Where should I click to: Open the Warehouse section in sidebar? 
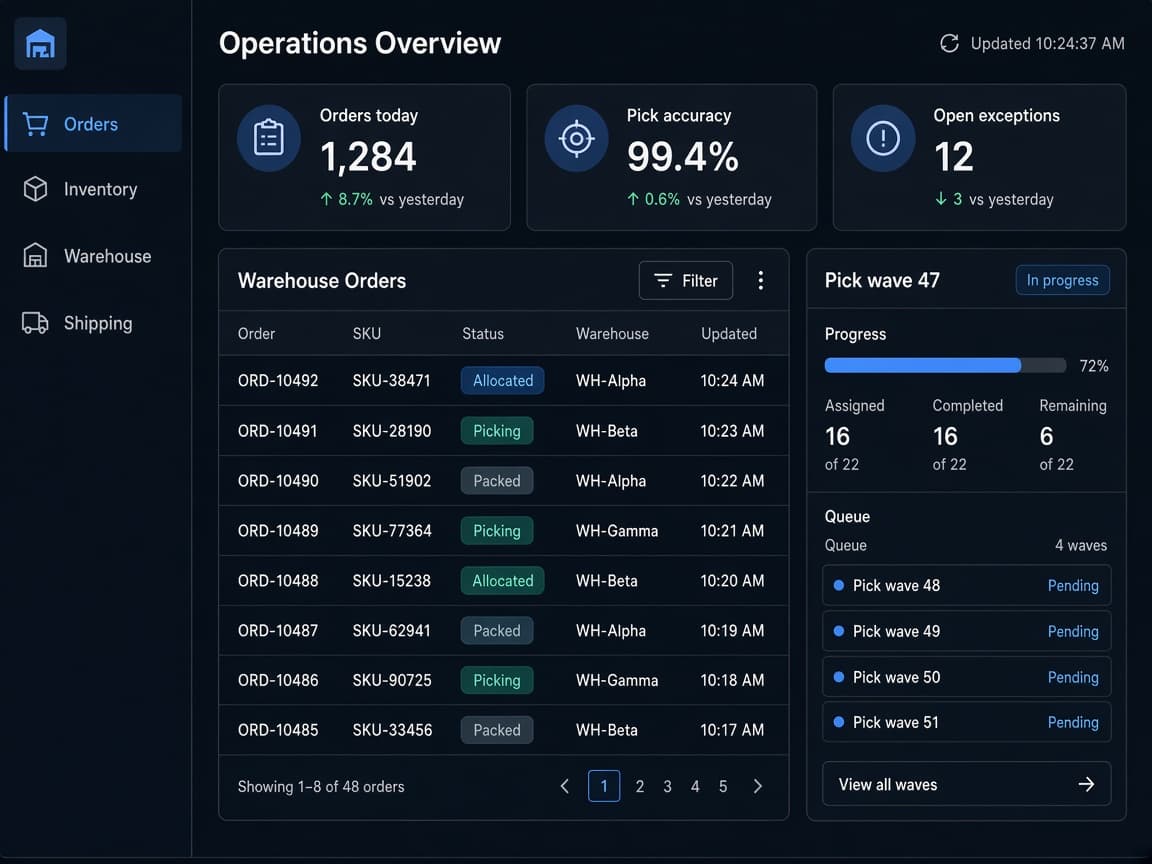pyautogui.click(x=93, y=256)
